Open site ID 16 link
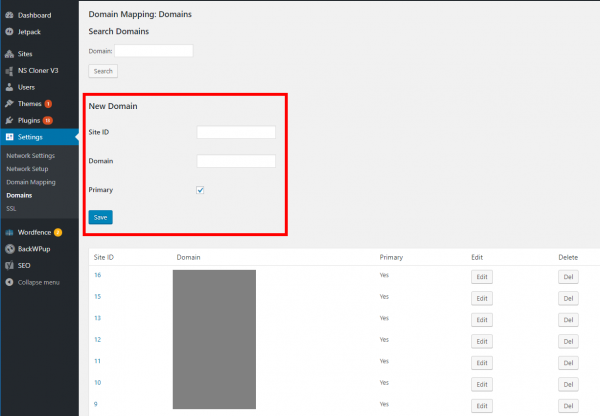The width and height of the screenshot is (600, 416). [98, 275]
